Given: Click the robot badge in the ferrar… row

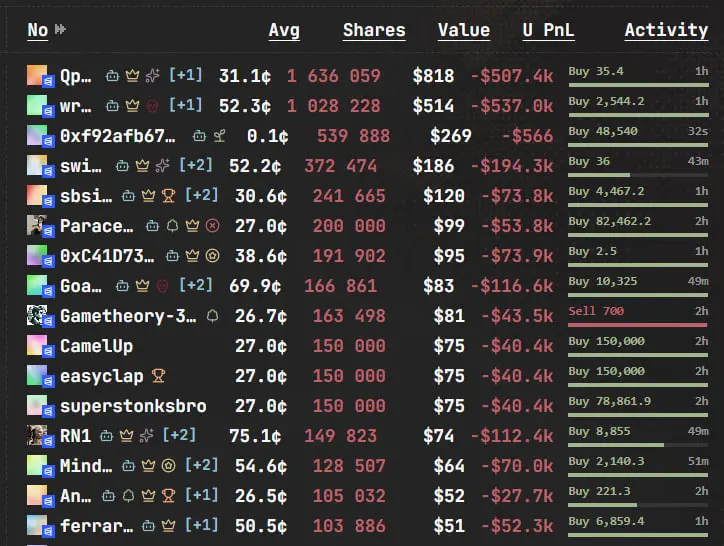Looking at the screenshot, I should [x=148, y=526].
